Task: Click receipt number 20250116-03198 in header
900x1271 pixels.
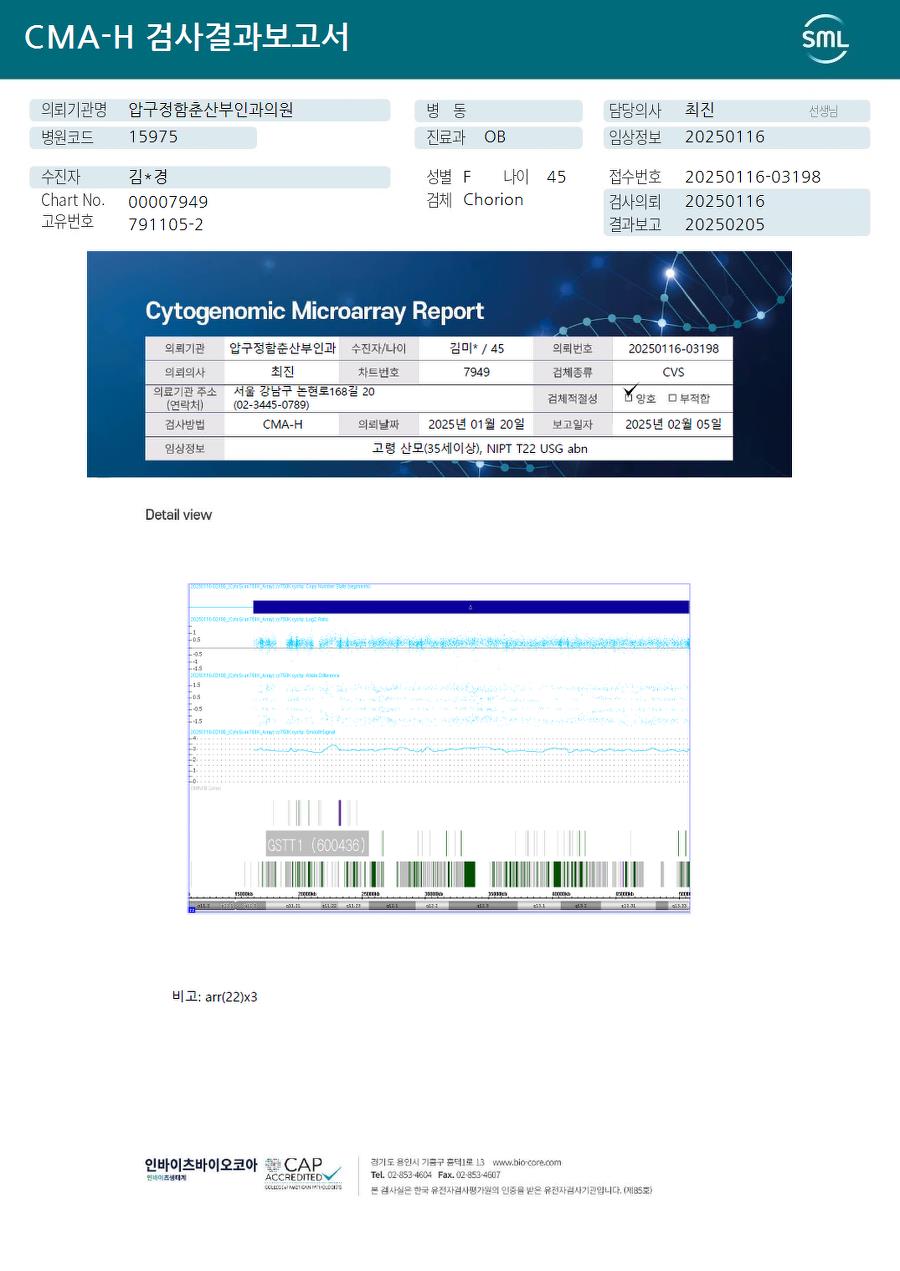Action: 752,177
